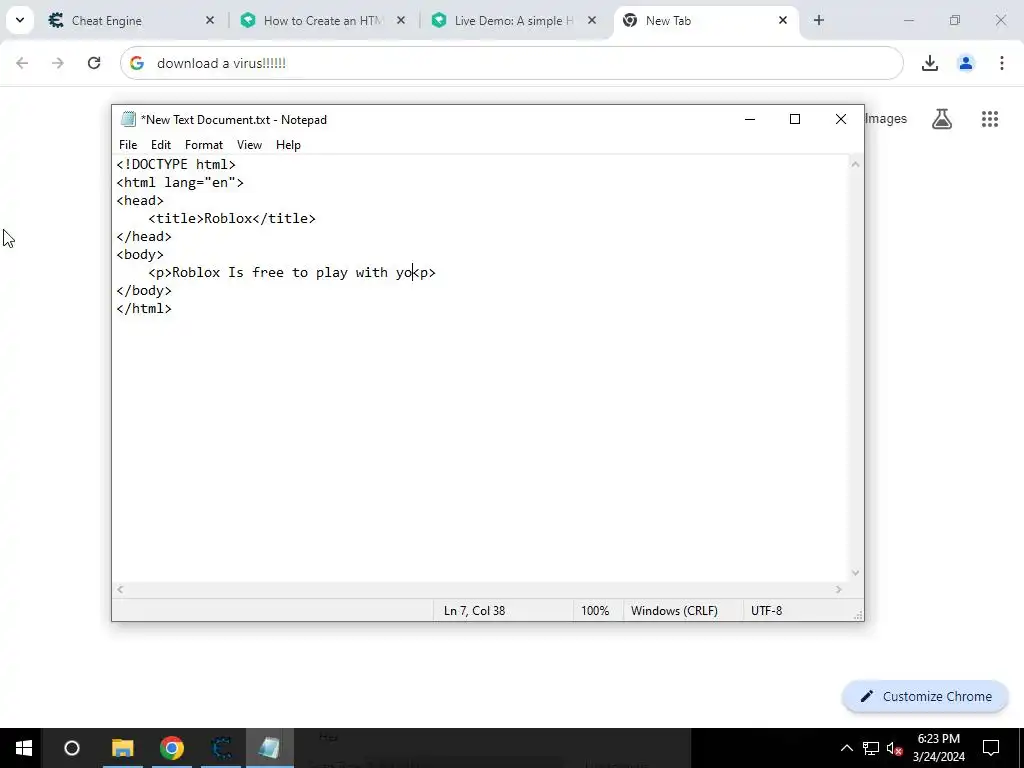Click Notepad vertical scrollbar up arrow
This screenshot has height=768, width=1024.
coord(855,165)
